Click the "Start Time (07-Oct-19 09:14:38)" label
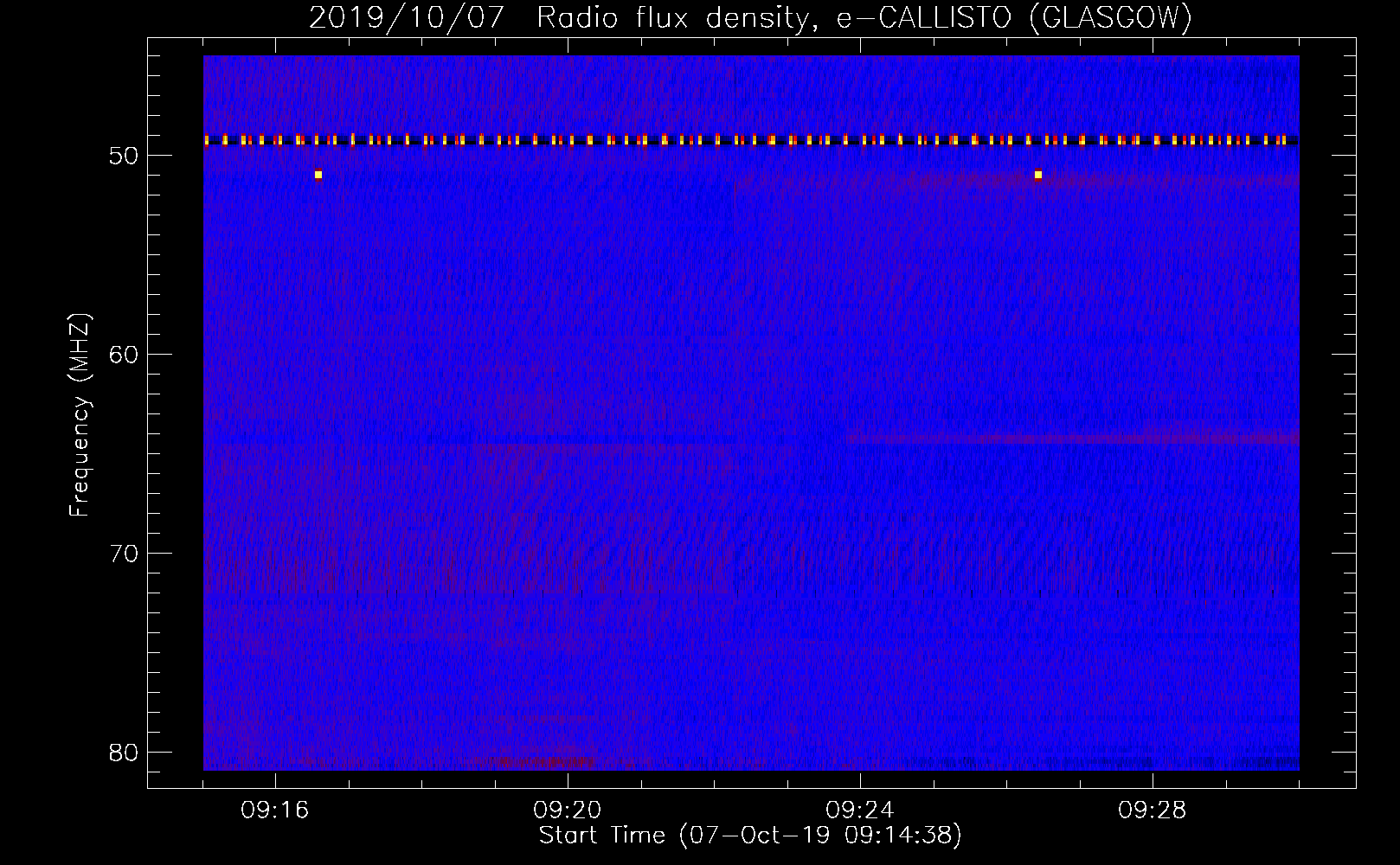 [x=750, y=836]
